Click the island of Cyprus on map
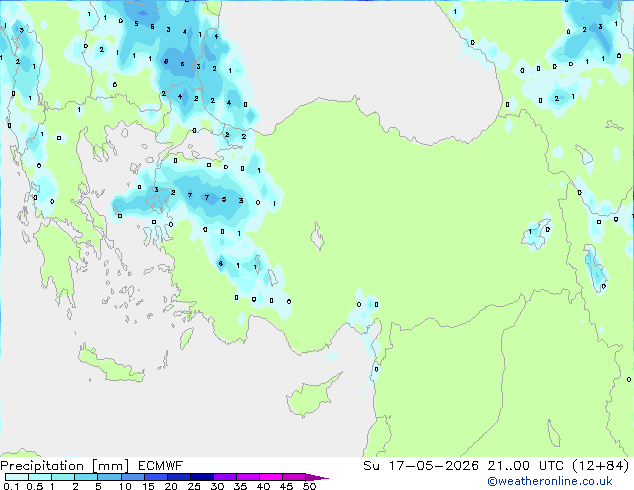Viewport: 634px width, 490px height. (311, 396)
